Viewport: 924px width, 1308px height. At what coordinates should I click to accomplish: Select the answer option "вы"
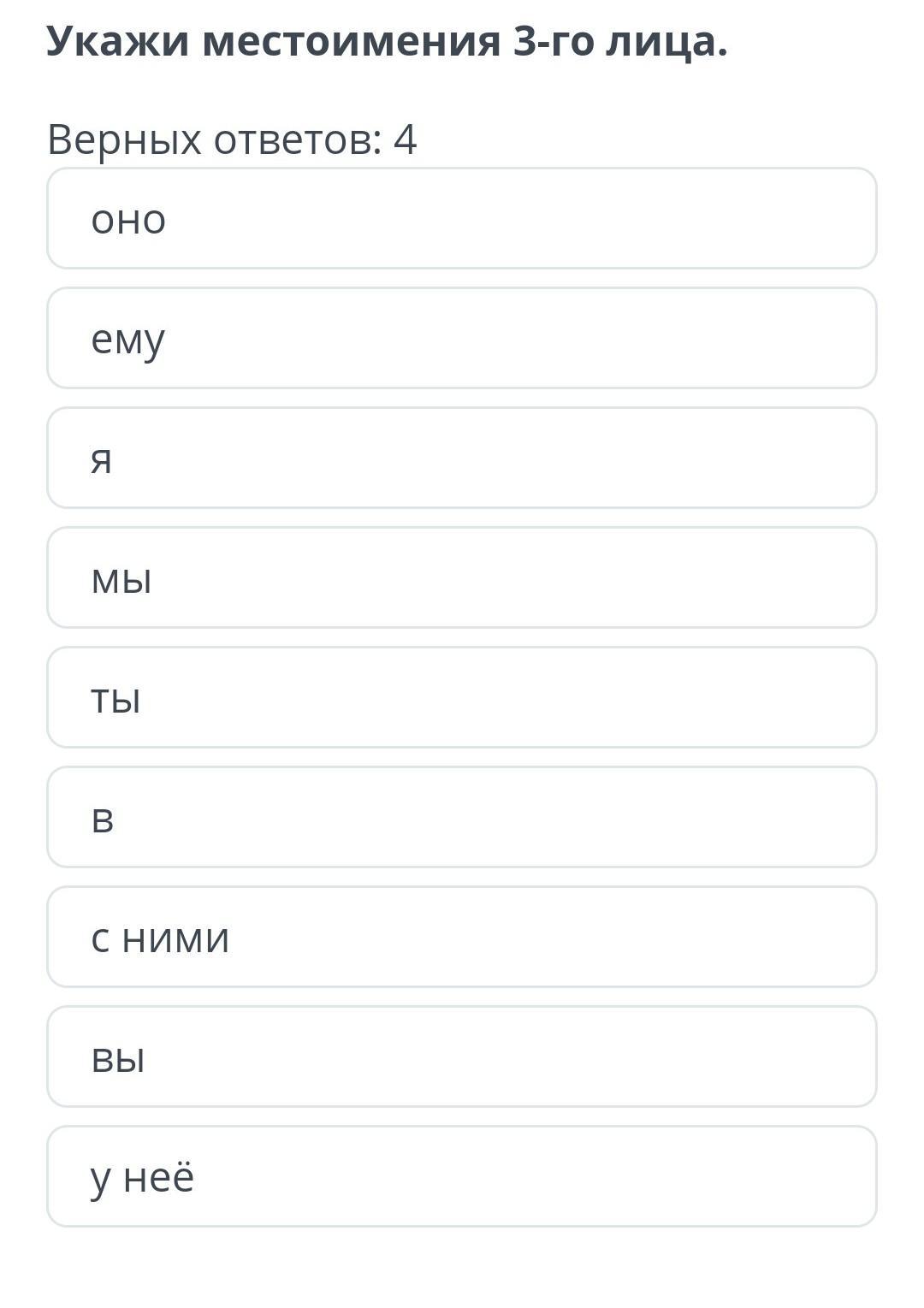462,1056
